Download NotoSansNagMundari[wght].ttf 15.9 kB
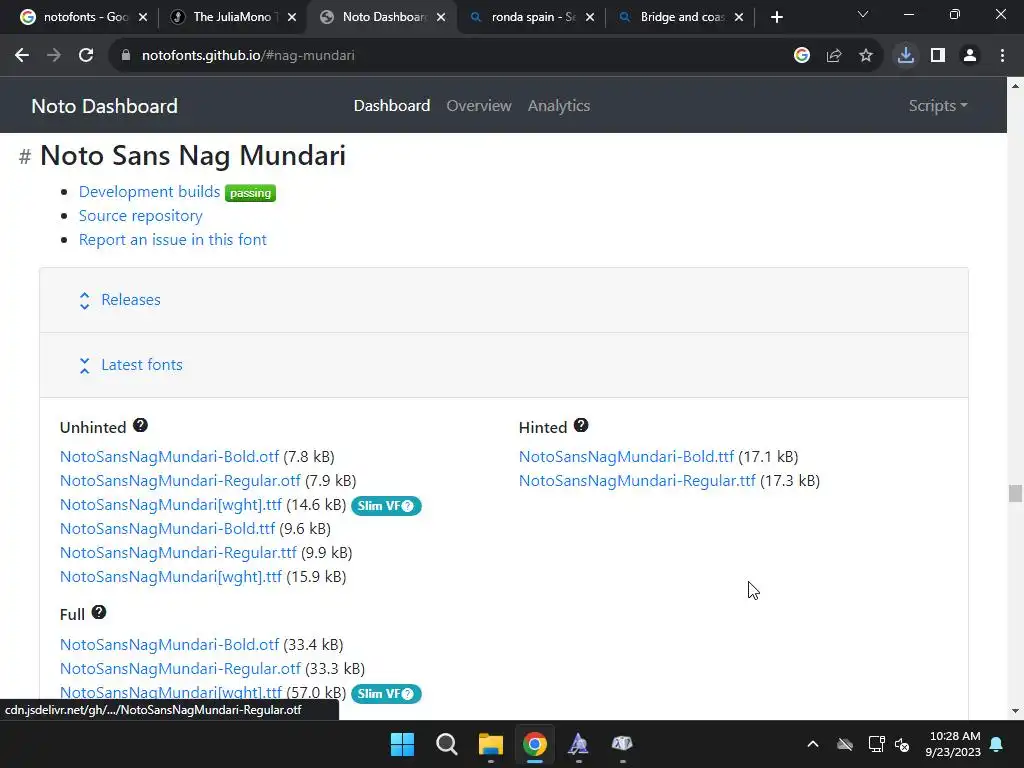The height and width of the screenshot is (768, 1024). point(170,577)
